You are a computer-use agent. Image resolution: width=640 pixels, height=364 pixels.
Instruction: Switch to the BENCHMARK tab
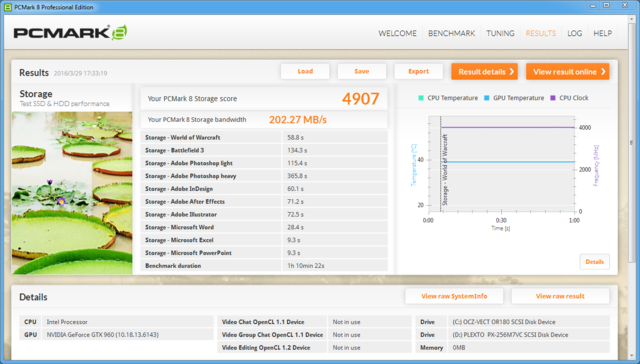[x=451, y=33]
